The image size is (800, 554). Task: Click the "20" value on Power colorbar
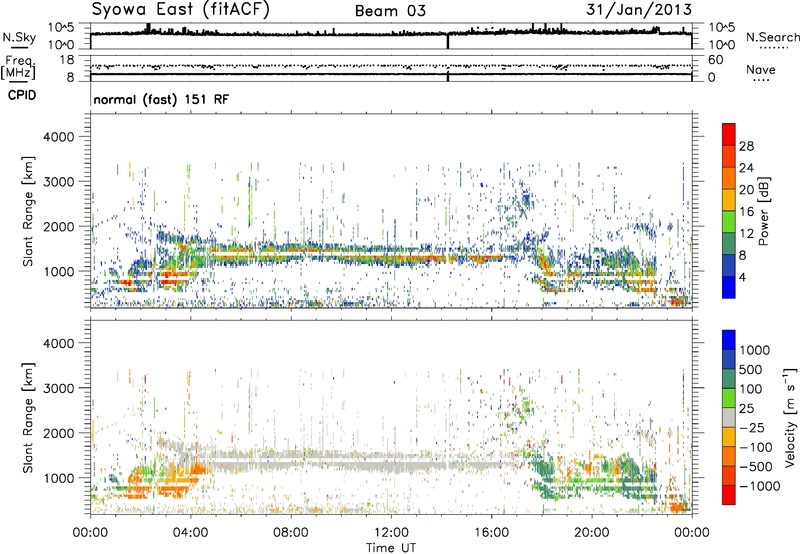(746, 190)
